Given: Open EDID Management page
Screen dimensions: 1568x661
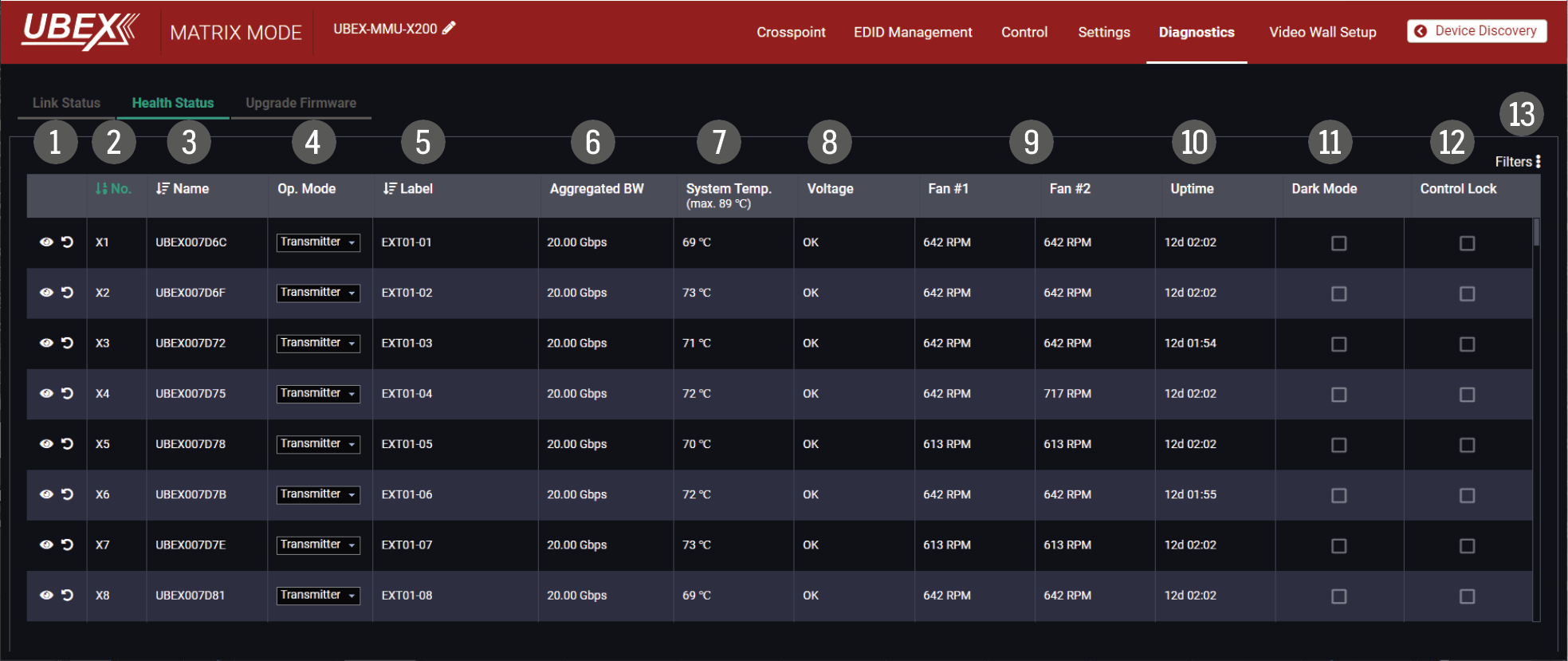Looking at the screenshot, I should [x=913, y=32].
